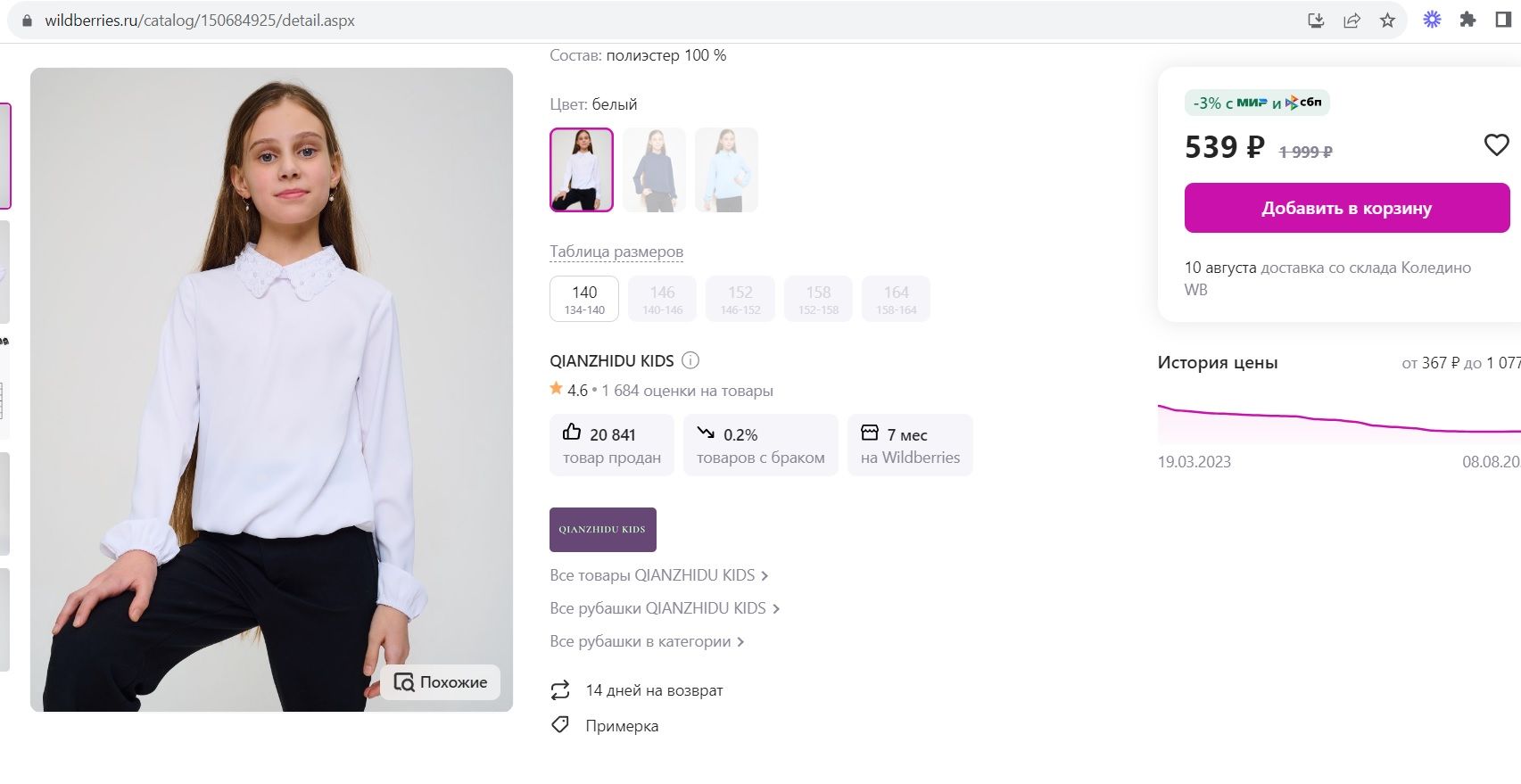Click the install app icon in address bar
The width and height of the screenshot is (1521, 784).
[x=1316, y=21]
